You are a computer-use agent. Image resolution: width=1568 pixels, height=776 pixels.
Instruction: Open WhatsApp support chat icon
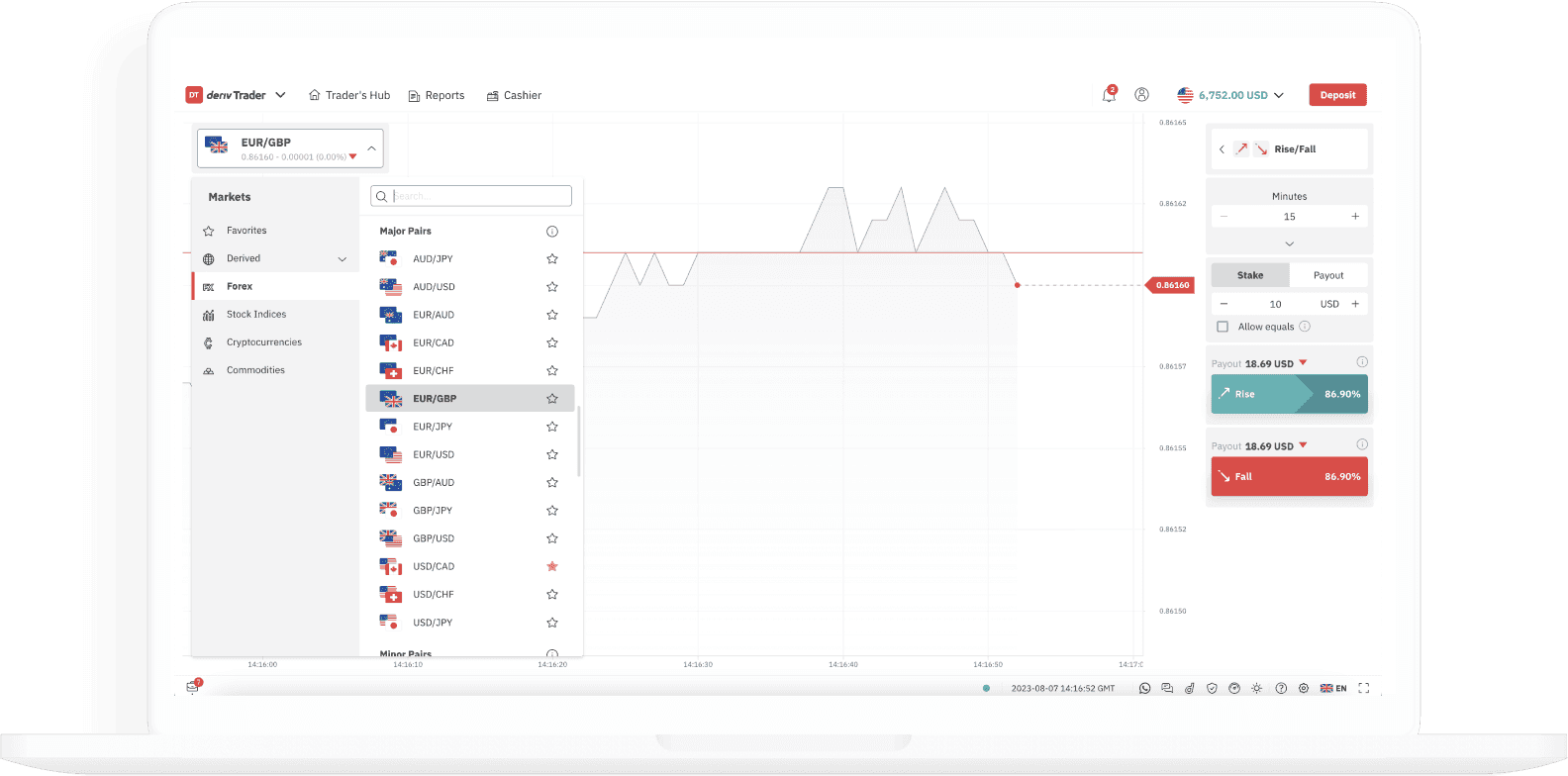(x=1145, y=688)
